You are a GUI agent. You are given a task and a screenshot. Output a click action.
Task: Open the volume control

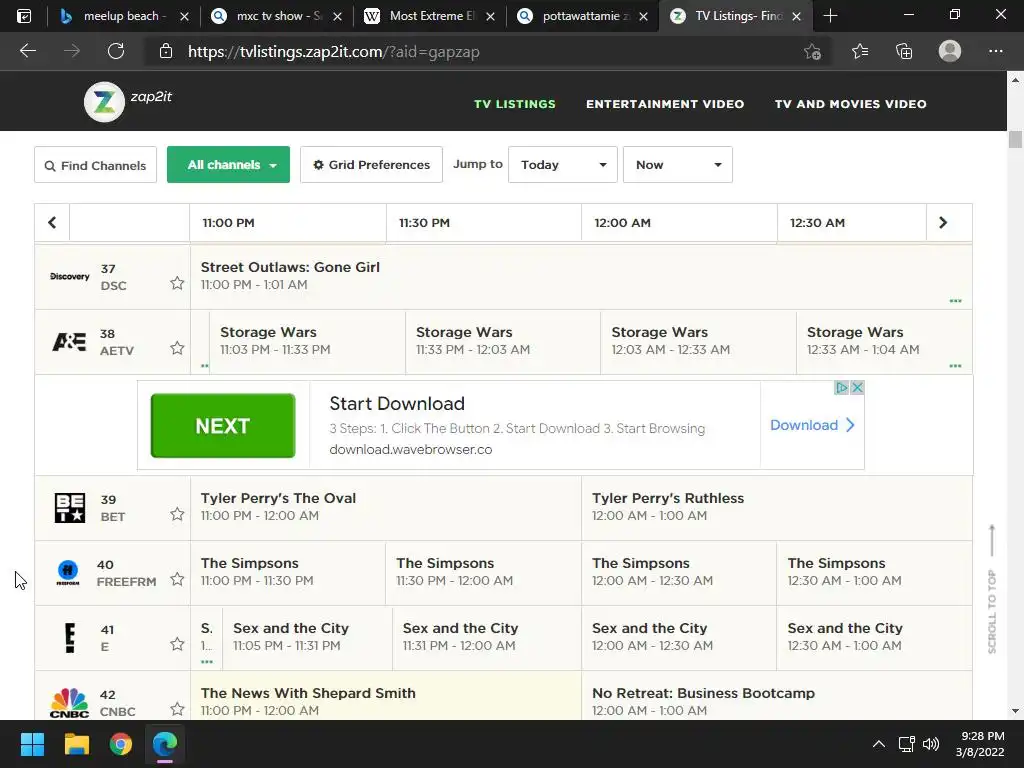coord(931,744)
